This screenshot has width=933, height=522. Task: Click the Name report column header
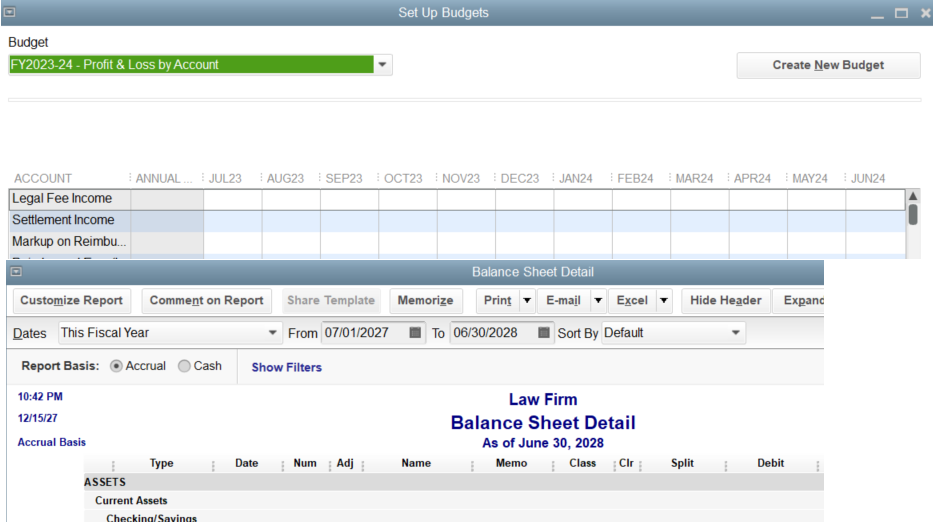[416, 463]
